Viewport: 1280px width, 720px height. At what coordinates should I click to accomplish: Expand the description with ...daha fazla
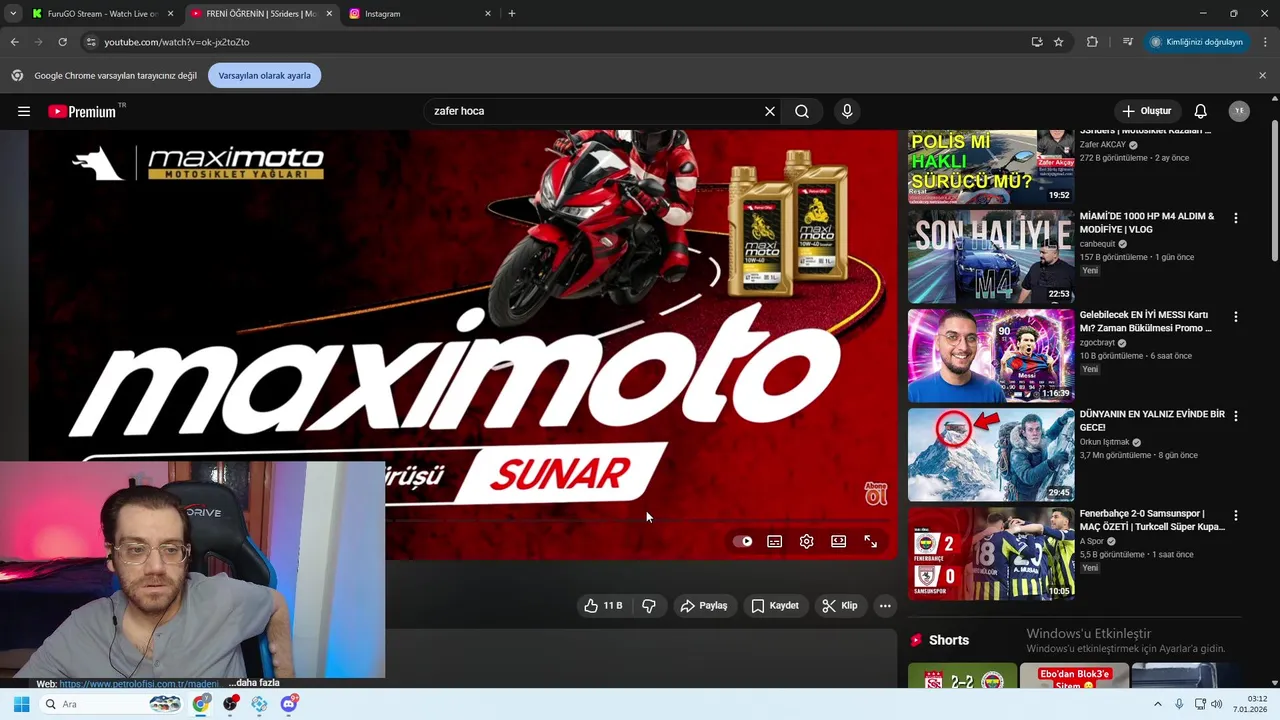[254, 683]
